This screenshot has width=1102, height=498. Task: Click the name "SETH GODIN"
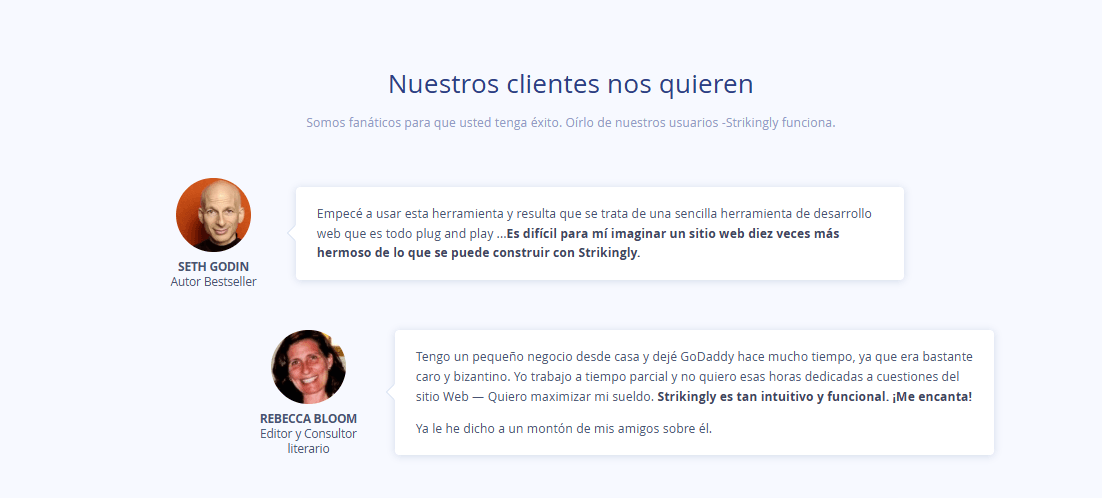(214, 267)
